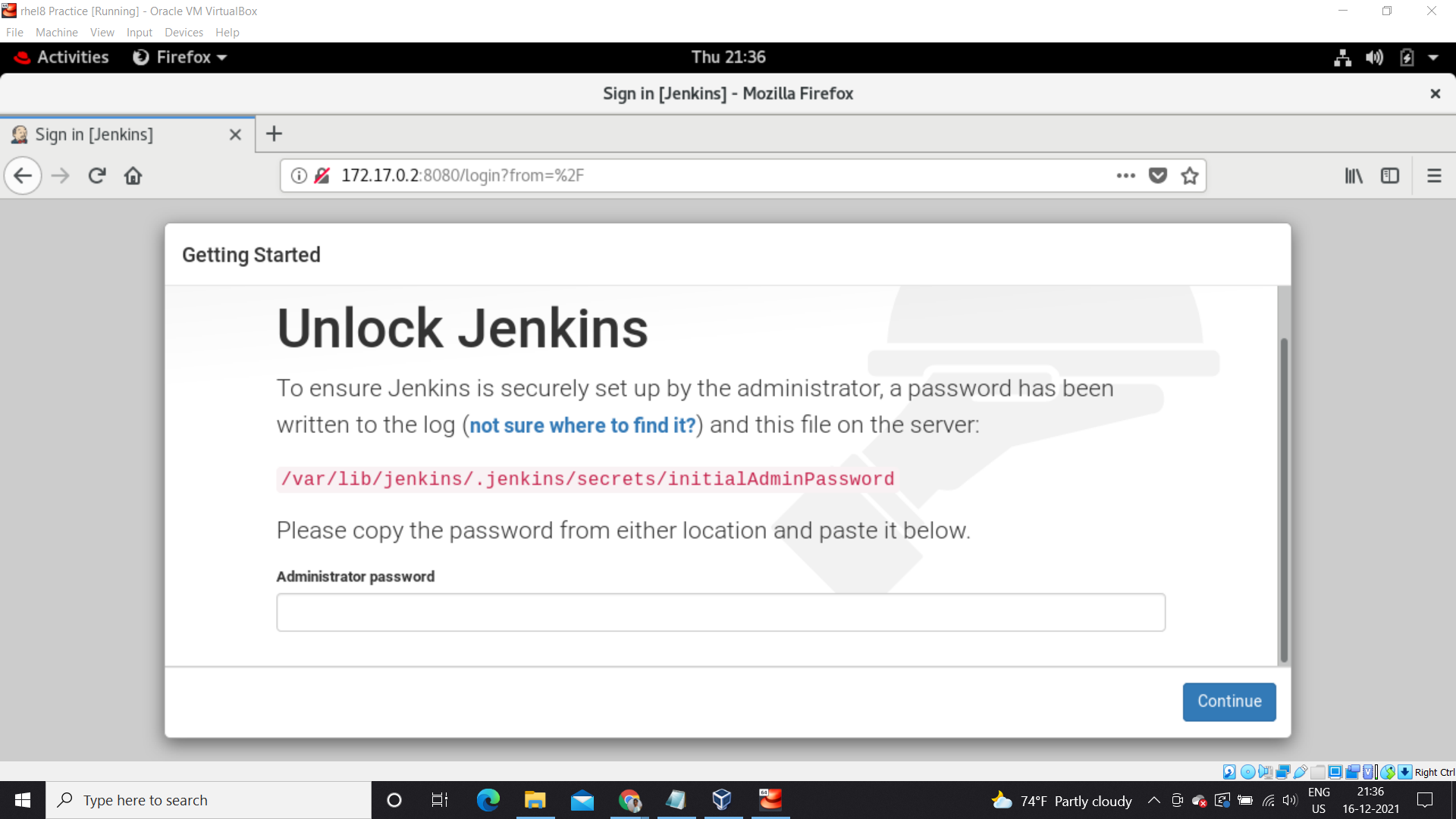The height and width of the screenshot is (819, 1456).
Task: Toggle the Firefox sidebar
Action: (1391, 175)
